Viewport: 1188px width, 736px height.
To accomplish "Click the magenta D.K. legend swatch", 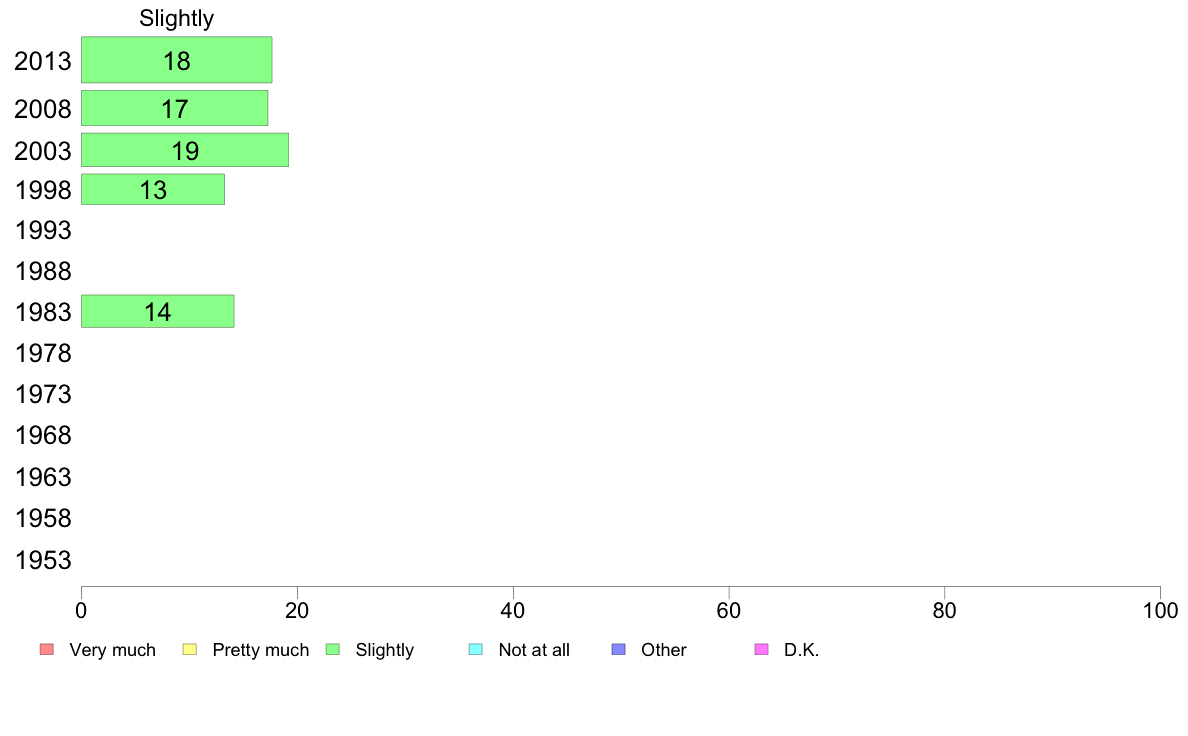I will (761, 650).
